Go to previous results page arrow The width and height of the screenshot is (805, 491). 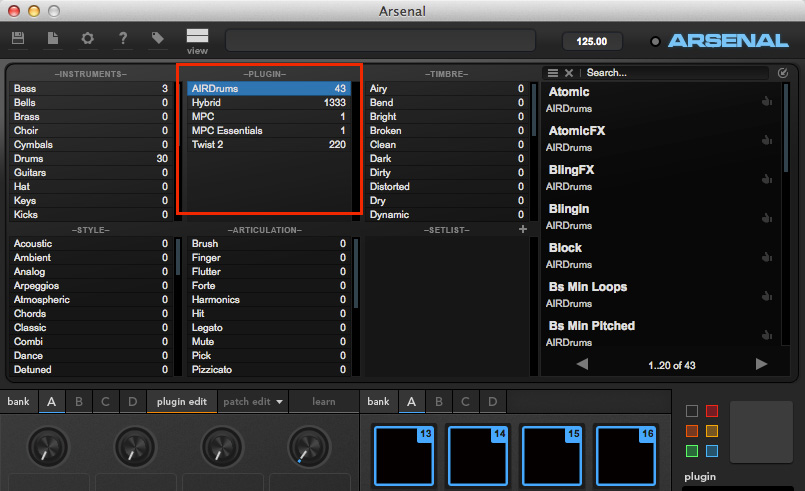[x=582, y=365]
